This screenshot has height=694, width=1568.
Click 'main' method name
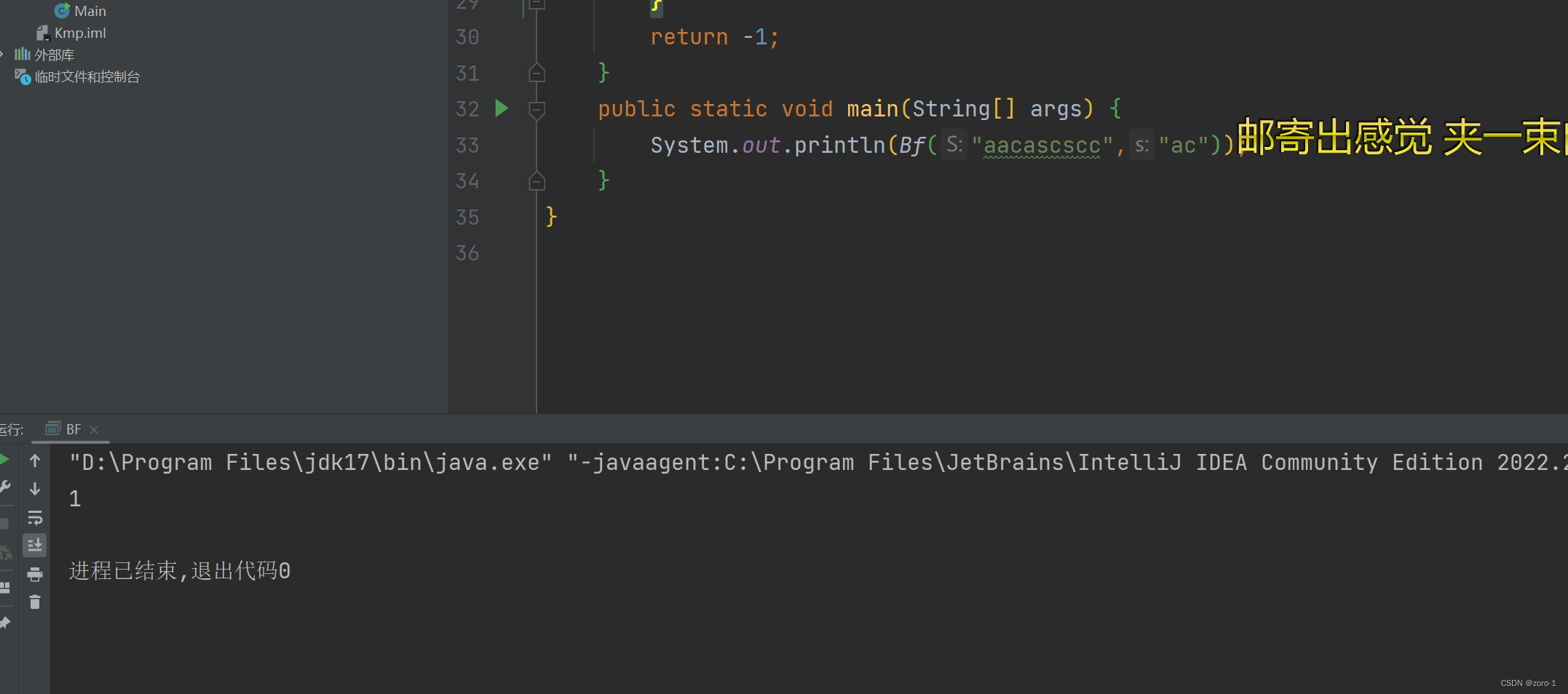(x=873, y=109)
